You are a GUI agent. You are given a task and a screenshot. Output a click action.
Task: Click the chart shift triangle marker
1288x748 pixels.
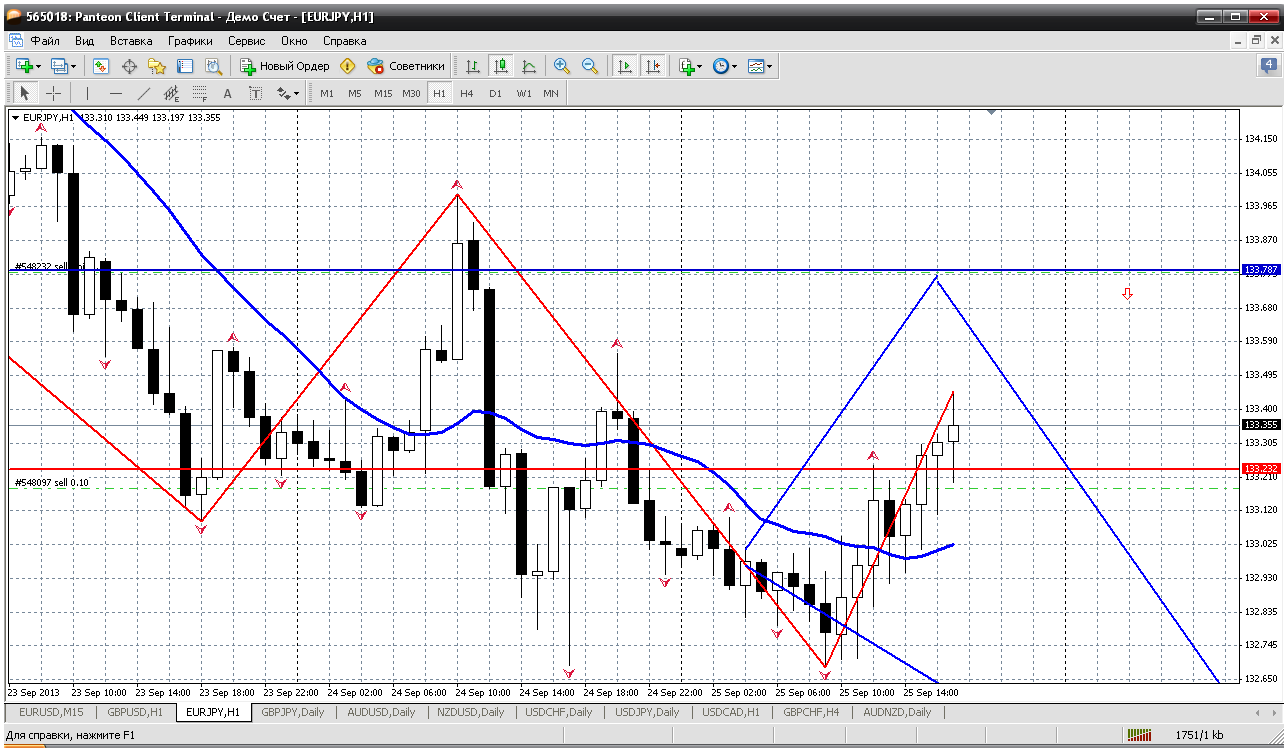[991, 113]
